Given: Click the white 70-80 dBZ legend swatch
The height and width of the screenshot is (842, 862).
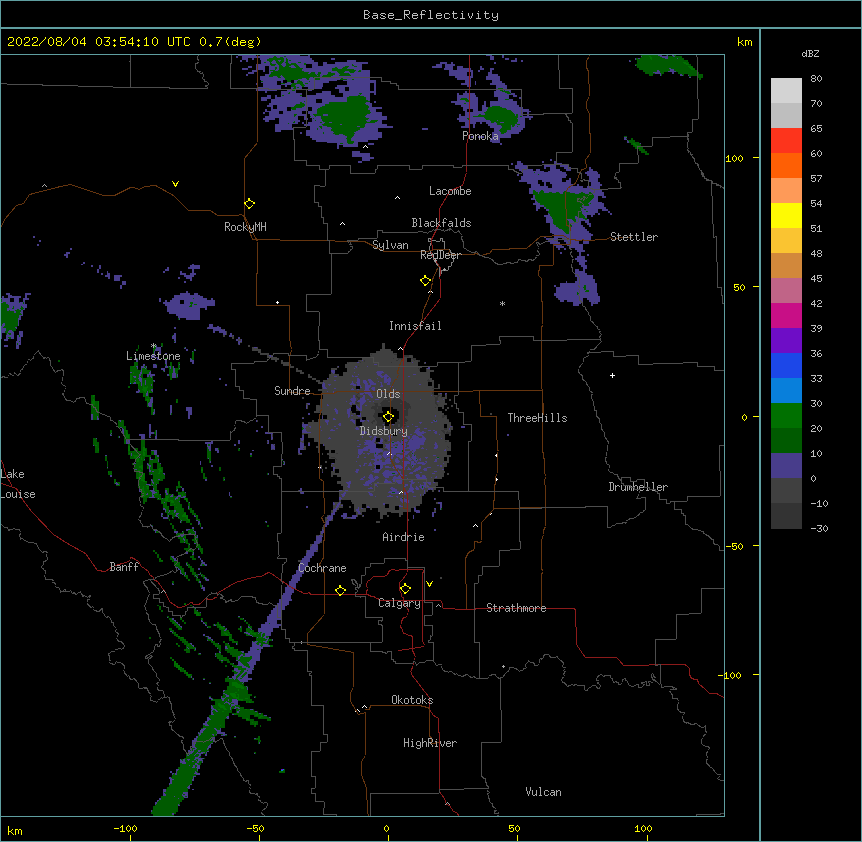Looking at the screenshot, I should tap(786, 91).
